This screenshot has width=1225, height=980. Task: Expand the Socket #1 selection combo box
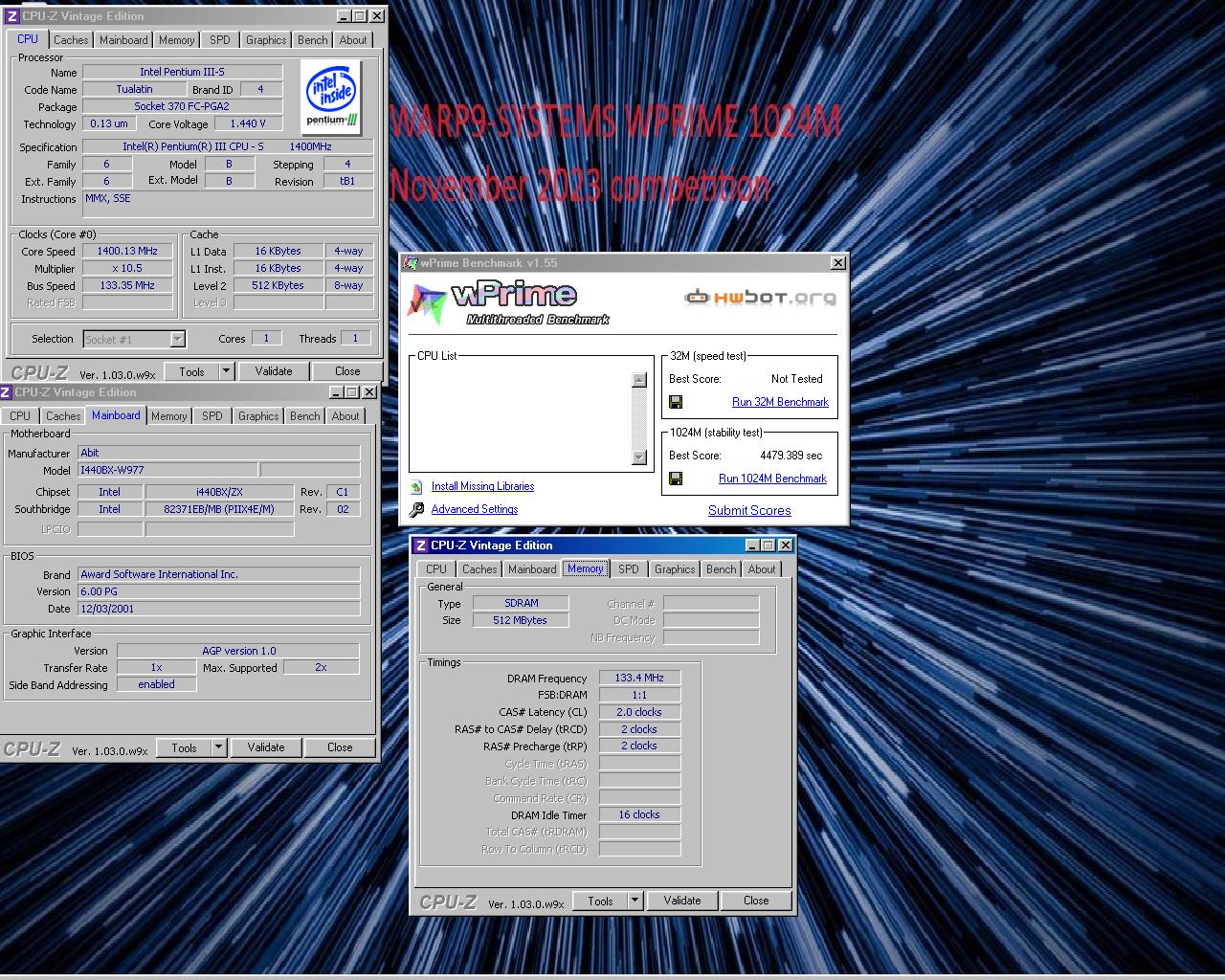[x=177, y=339]
